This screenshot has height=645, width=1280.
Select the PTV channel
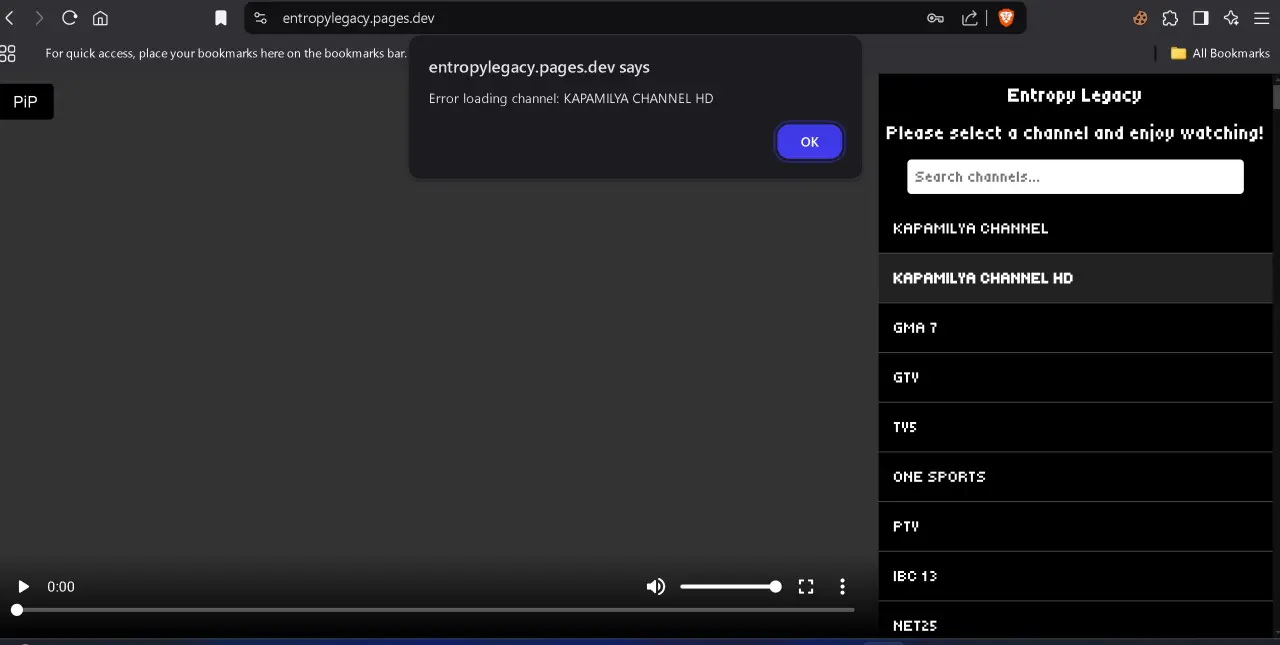click(1075, 526)
